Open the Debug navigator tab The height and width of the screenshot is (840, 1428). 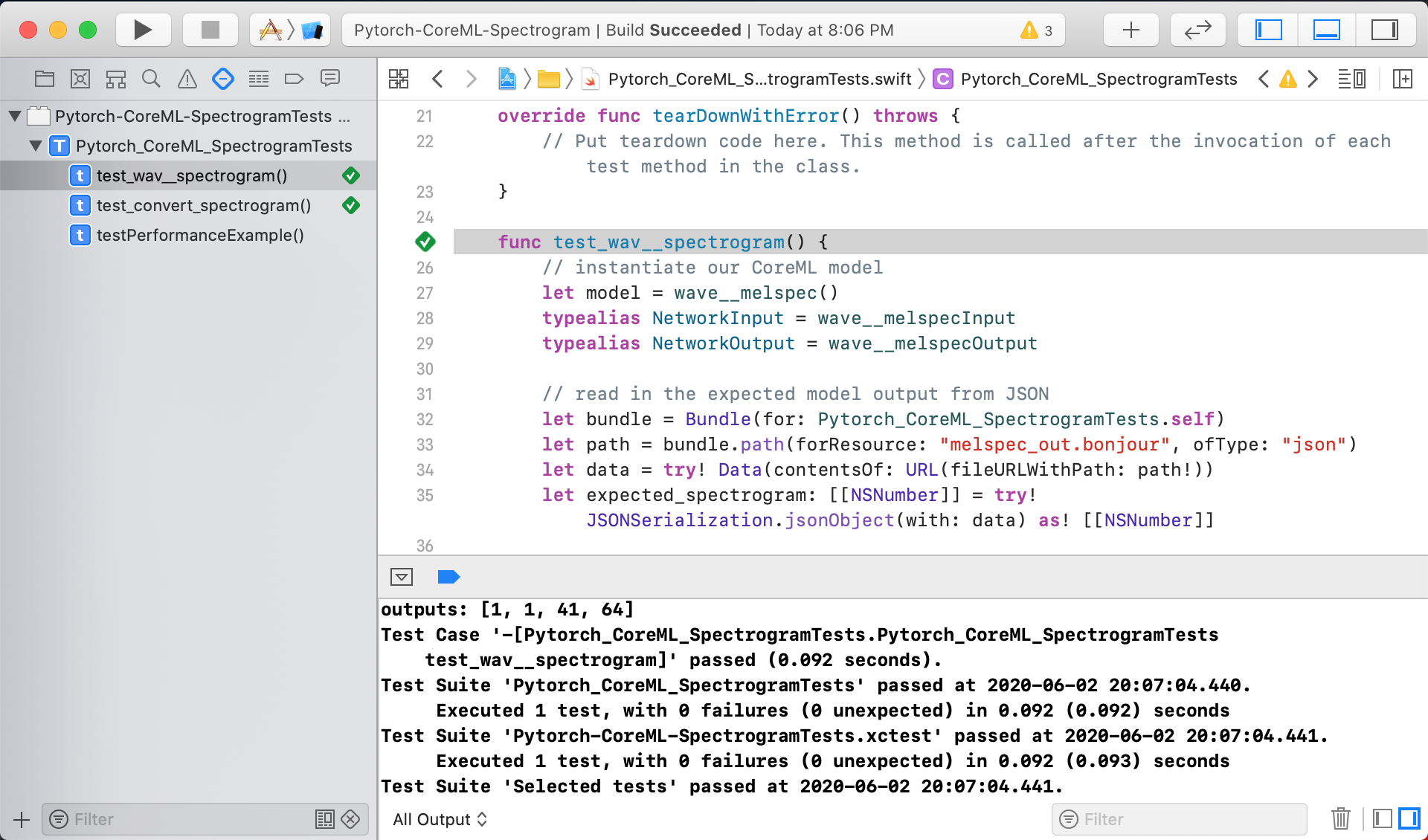click(259, 79)
